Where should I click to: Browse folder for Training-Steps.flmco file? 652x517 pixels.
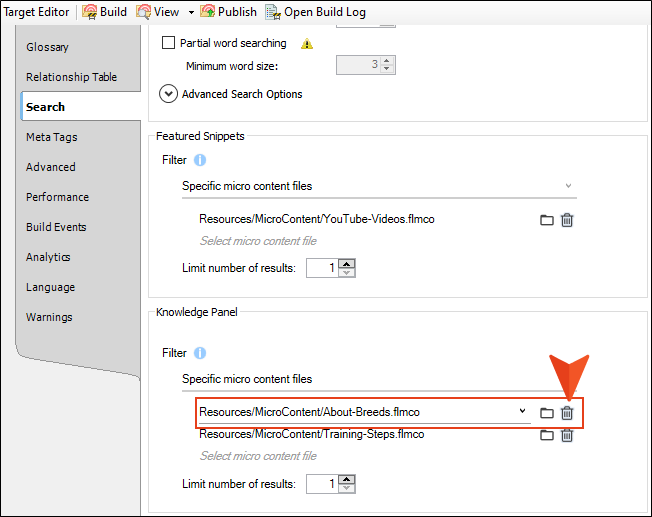tap(547, 435)
